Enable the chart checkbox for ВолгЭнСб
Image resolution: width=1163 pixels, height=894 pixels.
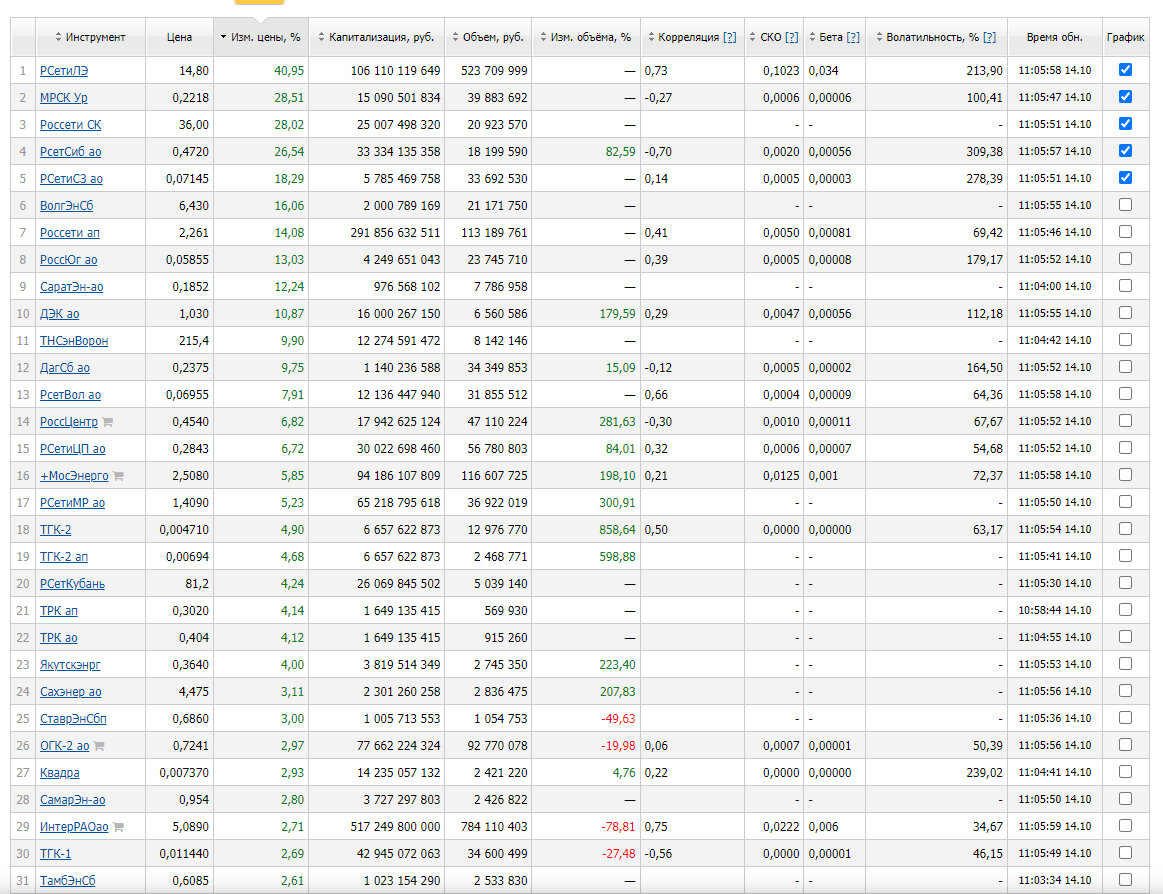(x=1125, y=205)
